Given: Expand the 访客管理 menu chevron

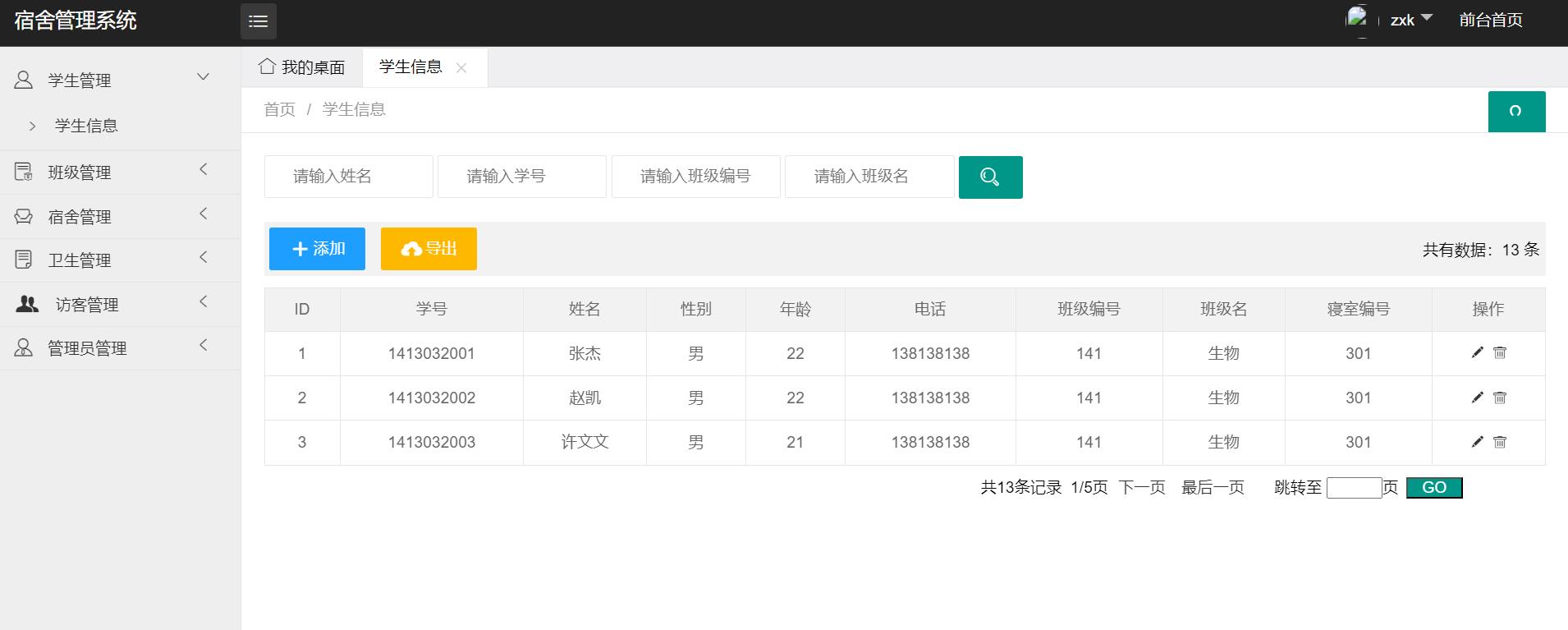Looking at the screenshot, I should pyautogui.click(x=204, y=301).
